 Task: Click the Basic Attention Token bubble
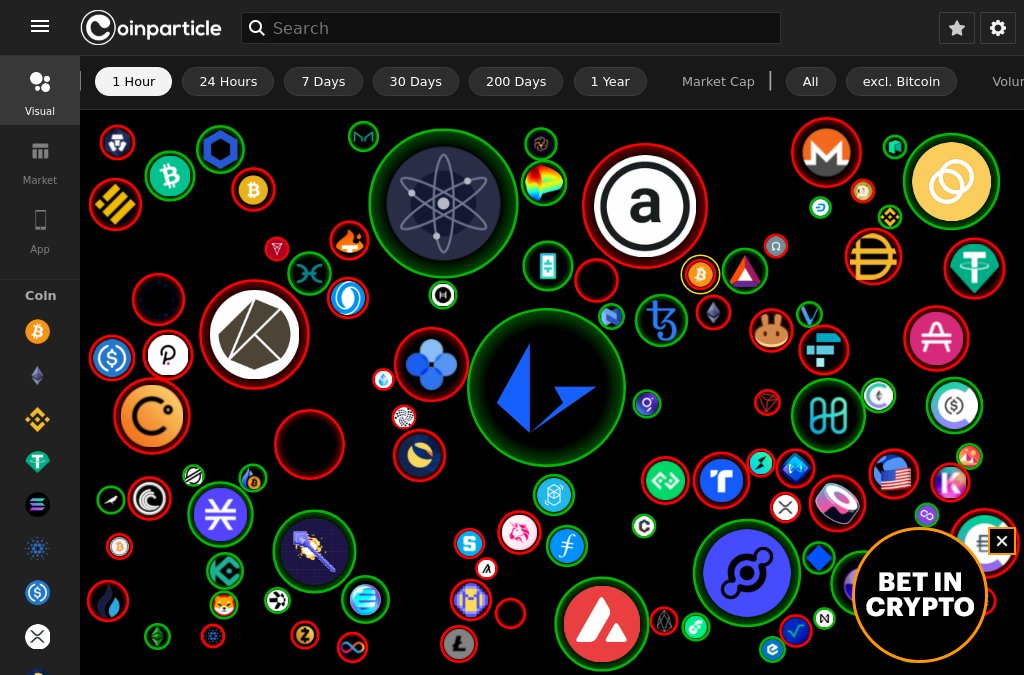point(744,272)
